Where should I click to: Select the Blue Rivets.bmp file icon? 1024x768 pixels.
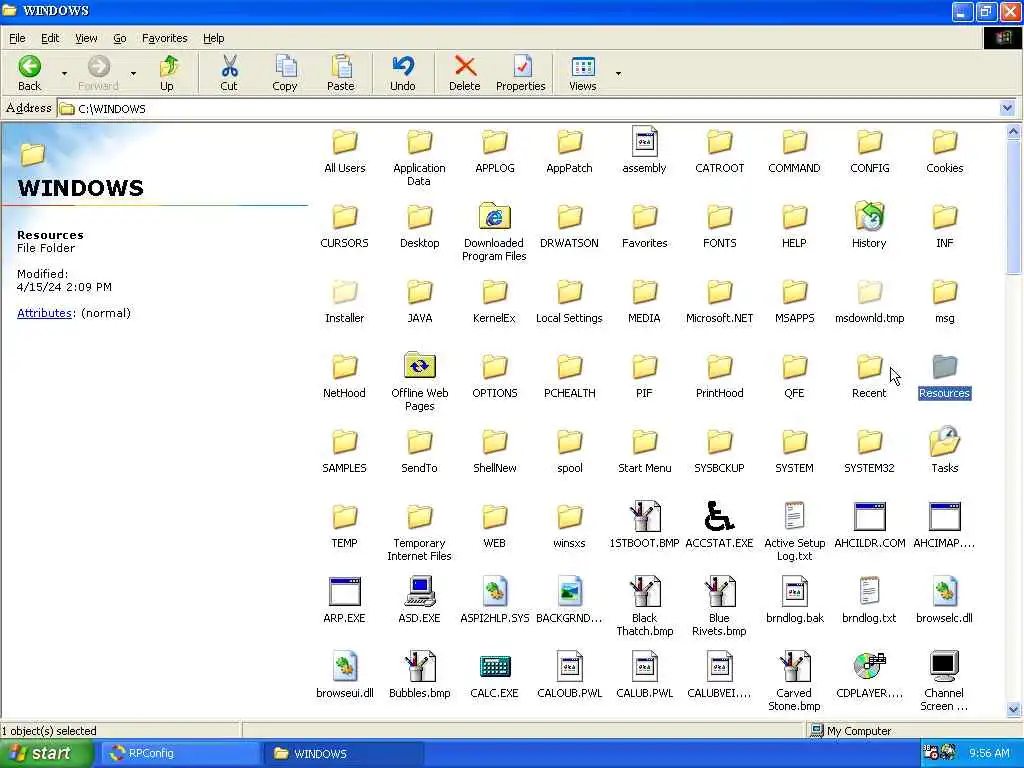click(719, 591)
